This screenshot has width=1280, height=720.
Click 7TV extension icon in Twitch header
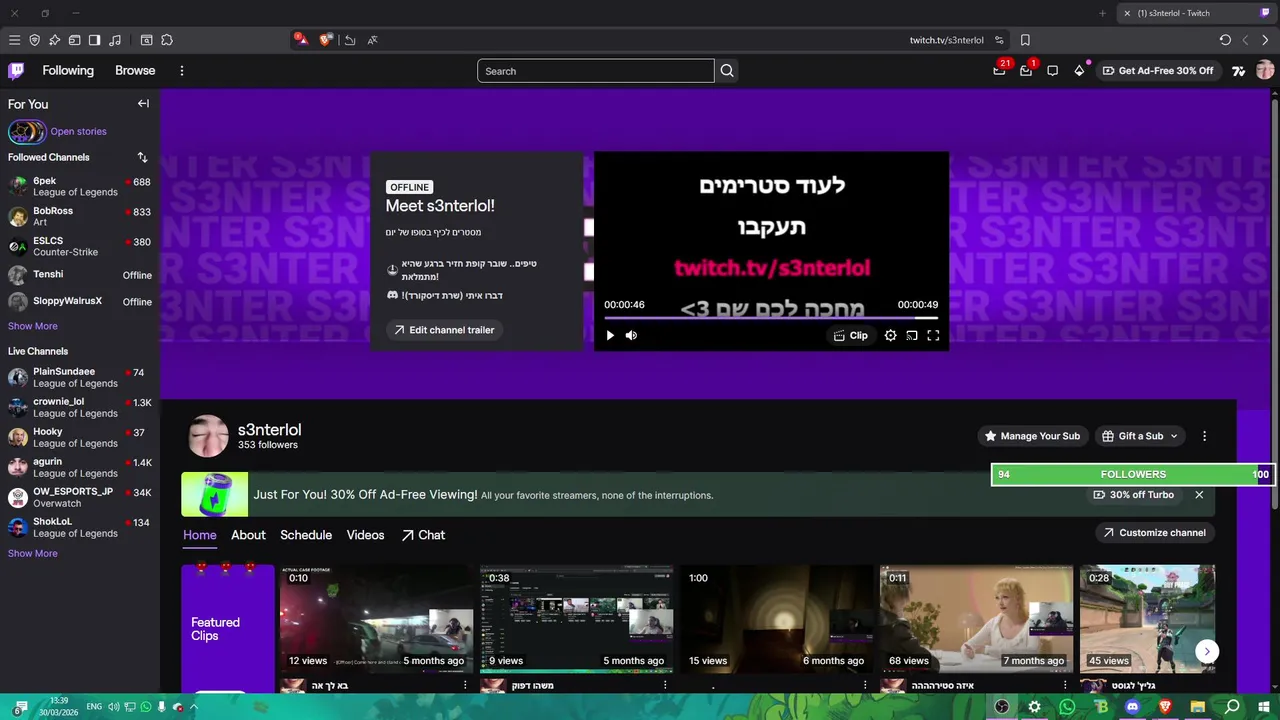click(x=1239, y=71)
